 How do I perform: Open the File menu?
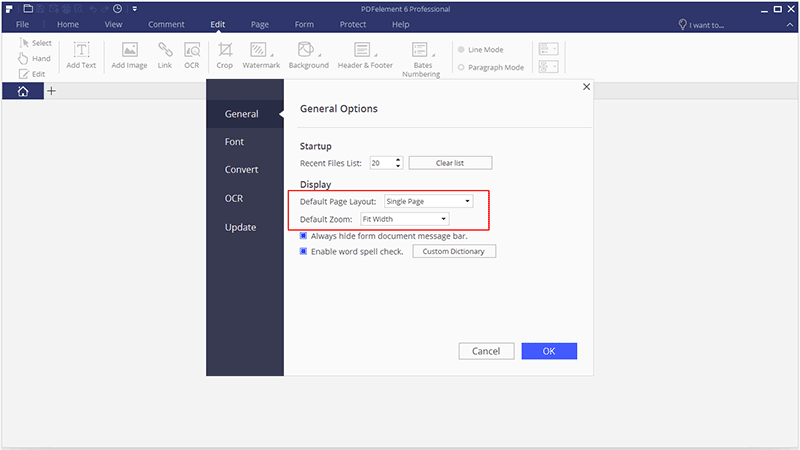tap(22, 24)
